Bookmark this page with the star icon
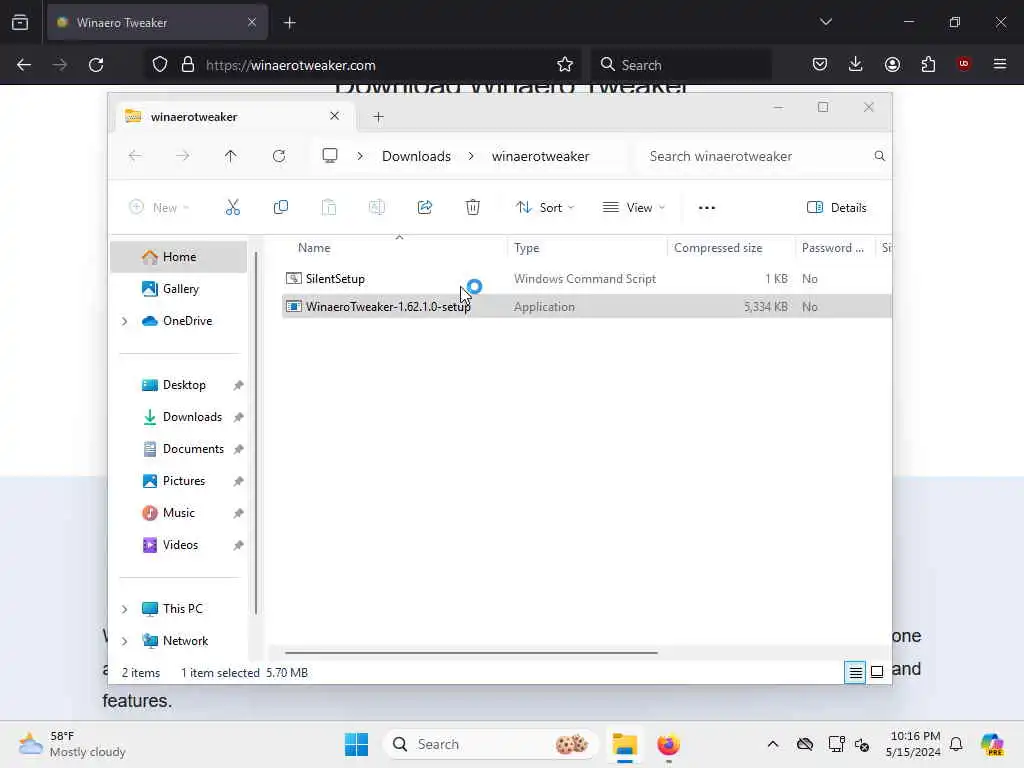Viewport: 1024px width, 768px height. (x=565, y=65)
